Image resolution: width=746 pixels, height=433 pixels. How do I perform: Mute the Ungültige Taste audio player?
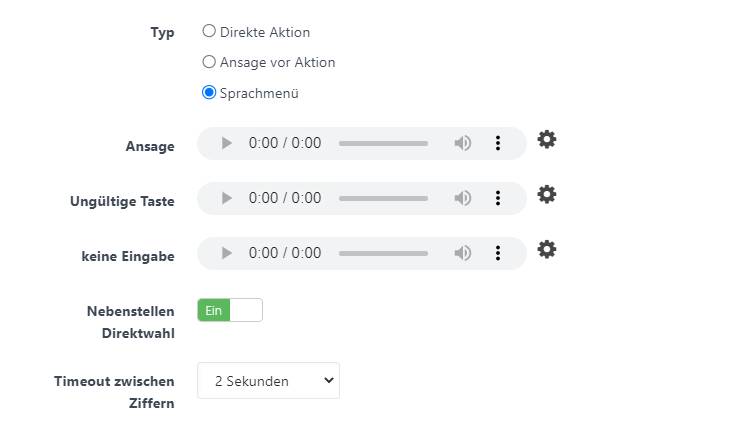point(462,198)
